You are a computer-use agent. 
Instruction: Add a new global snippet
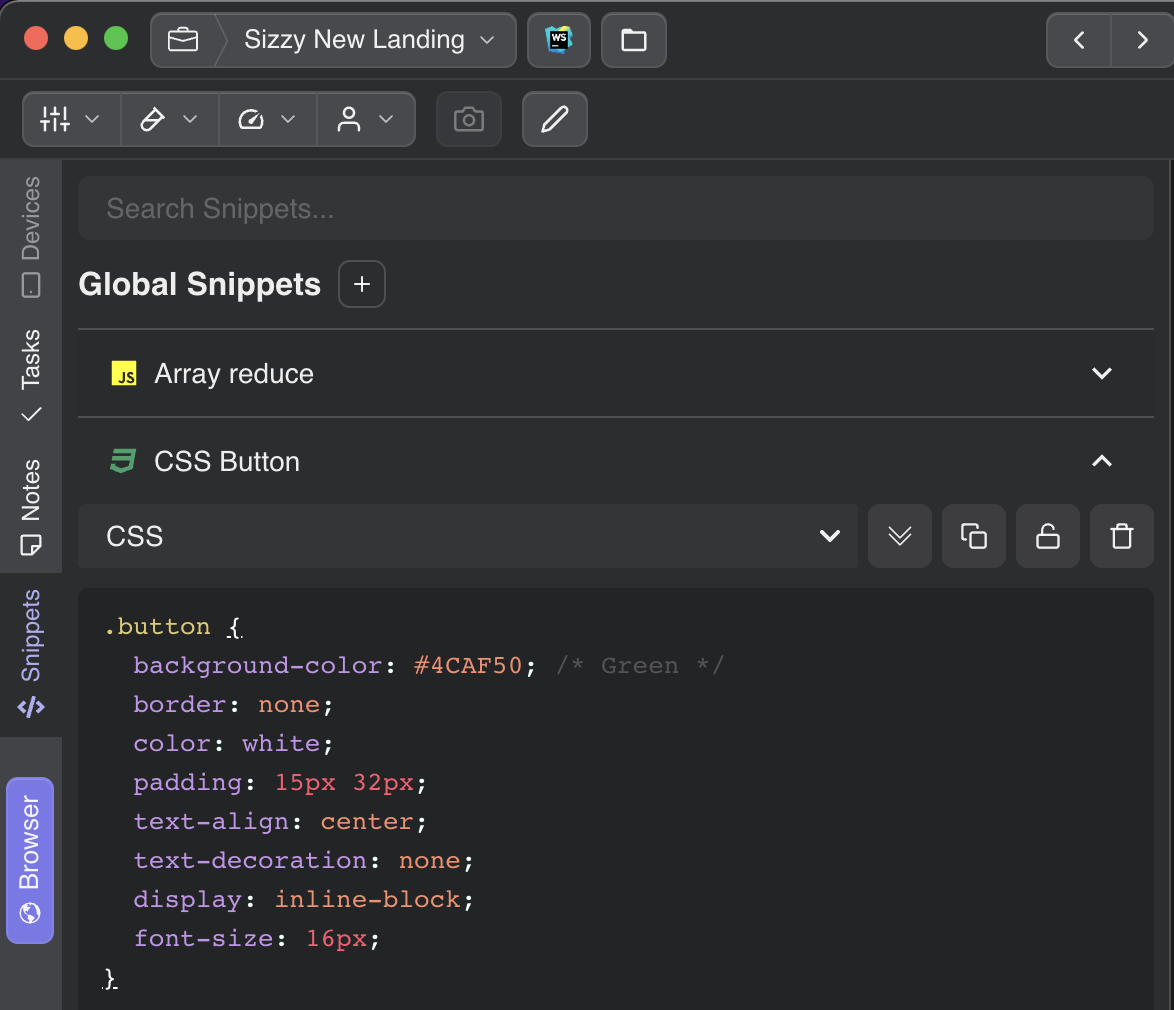point(362,284)
